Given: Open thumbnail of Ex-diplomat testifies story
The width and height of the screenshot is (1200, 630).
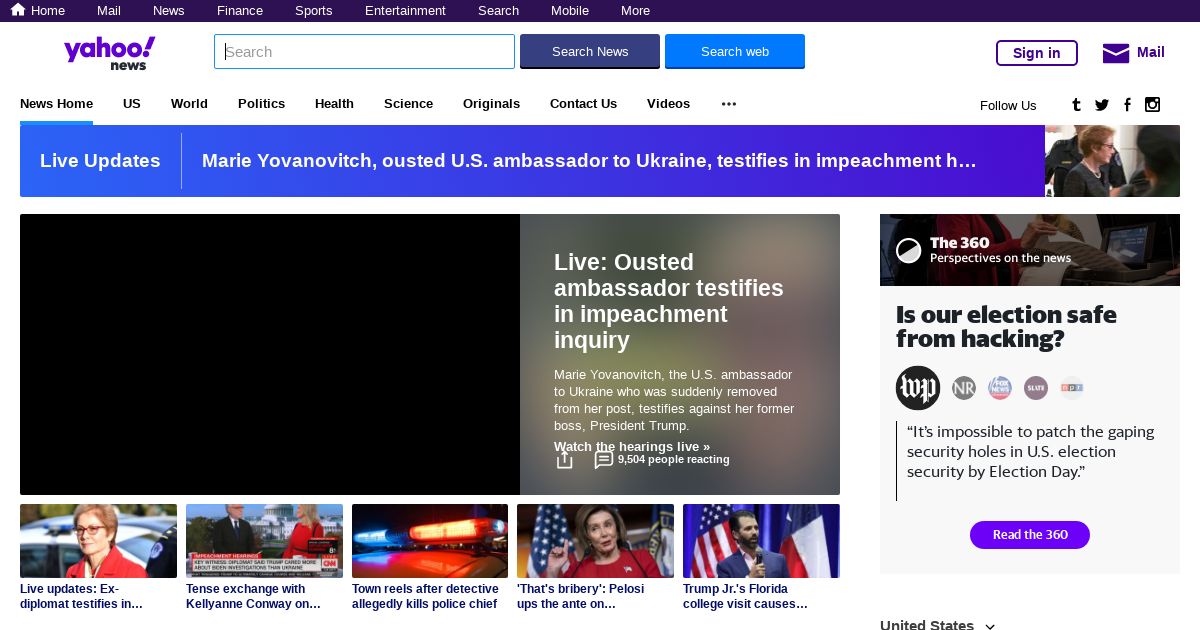Looking at the screenshot, I should coord(98,541).
